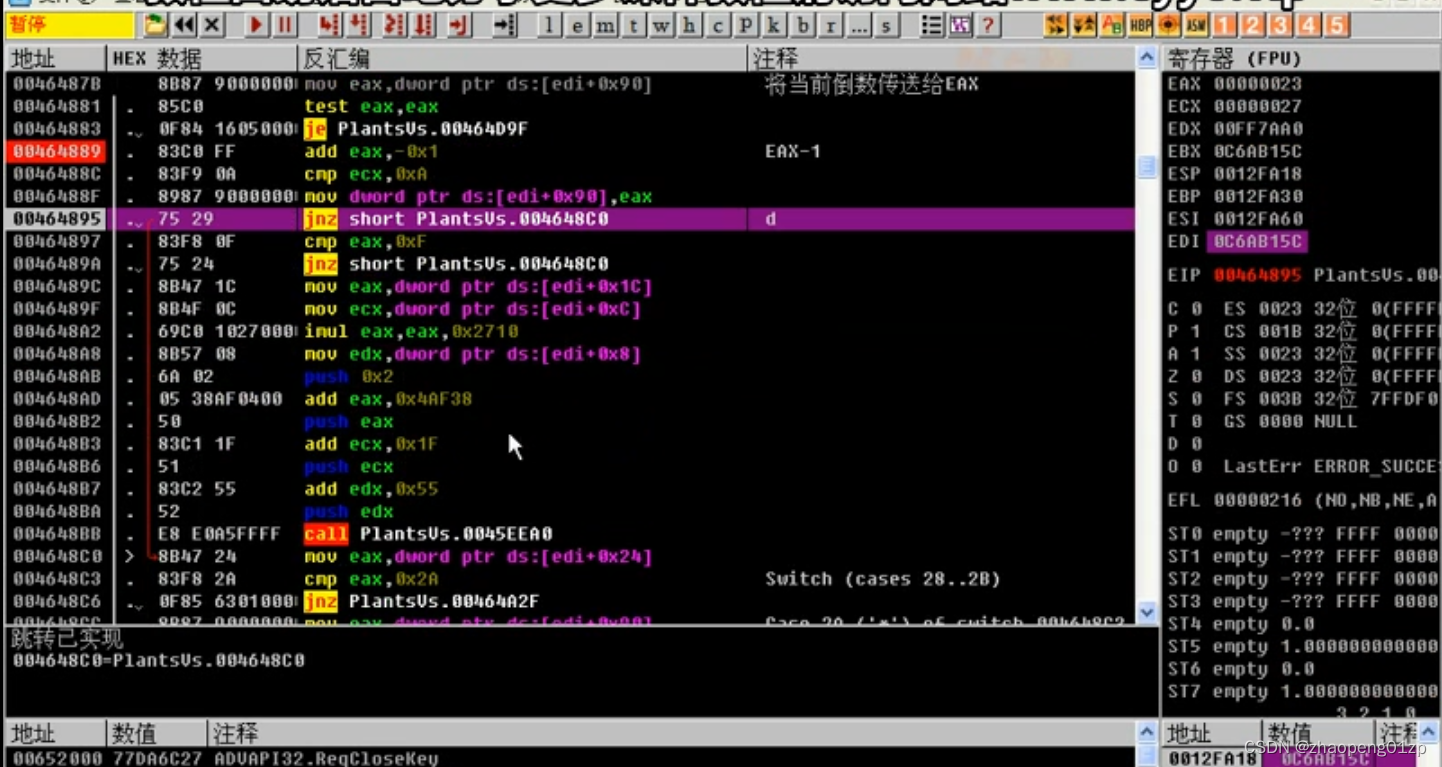This screenshot has height=767, width=1442.
Task: Show executable modules with 'e' button
Action: pyautogui.click(x=577, y=25)
